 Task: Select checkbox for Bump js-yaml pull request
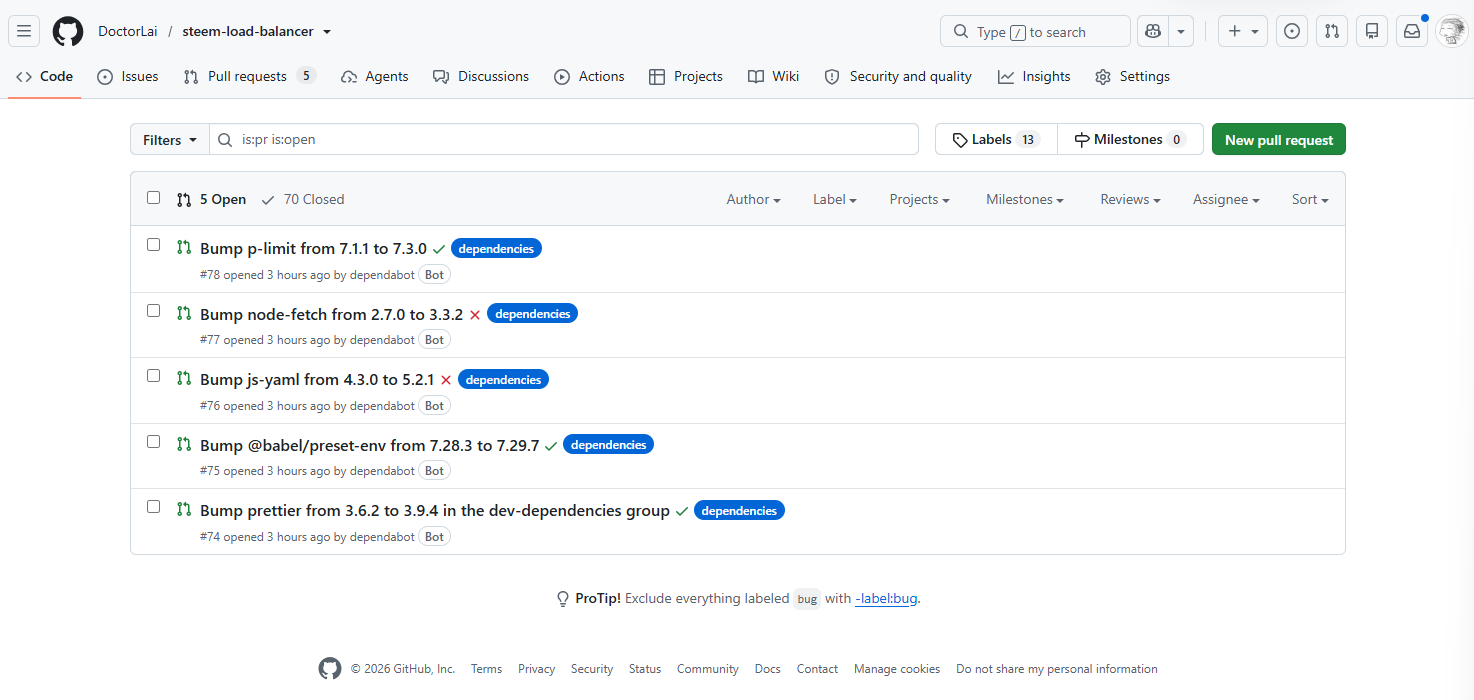coord(153,376)
